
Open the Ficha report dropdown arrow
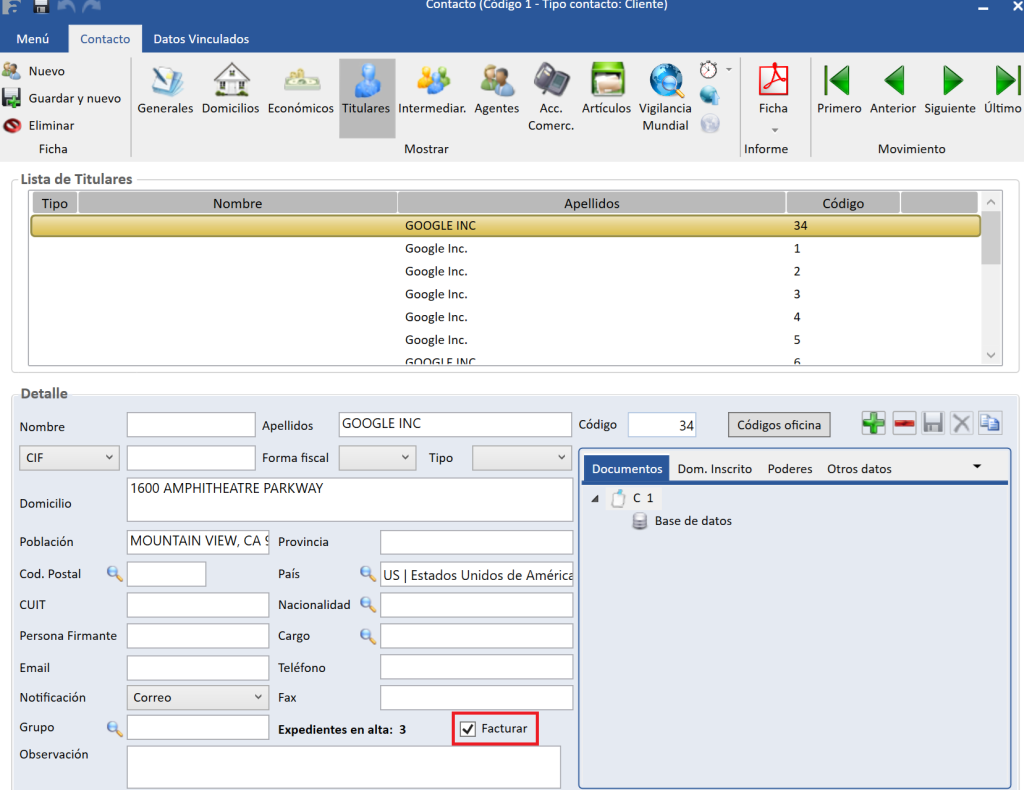pyautogui.click(x=775, y=130)
